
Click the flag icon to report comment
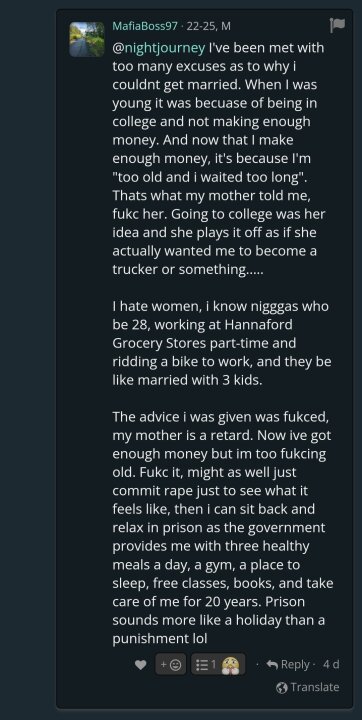pyautogui.click(x=337, y=26)
